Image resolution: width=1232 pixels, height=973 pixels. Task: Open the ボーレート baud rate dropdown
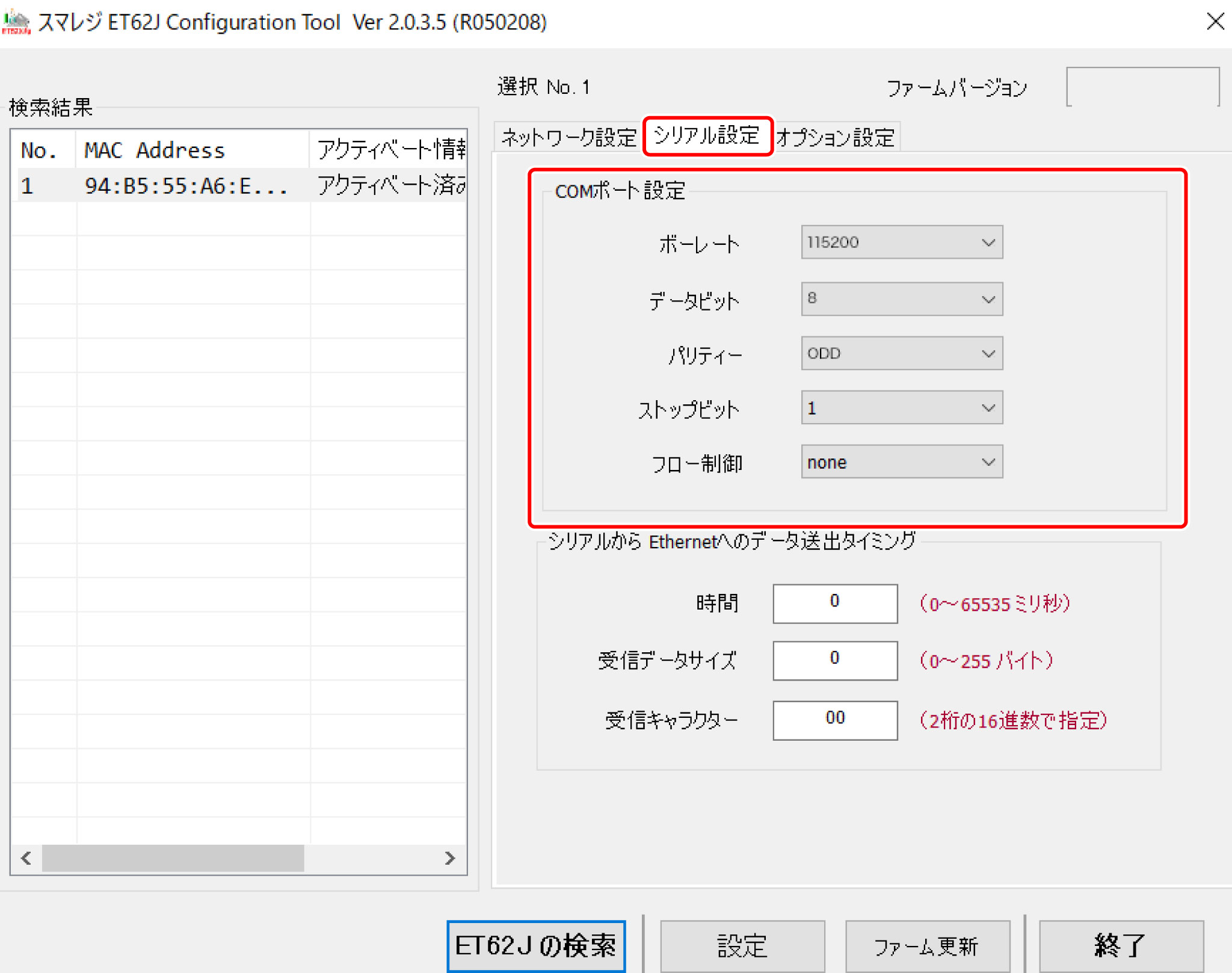coord(901,242)
